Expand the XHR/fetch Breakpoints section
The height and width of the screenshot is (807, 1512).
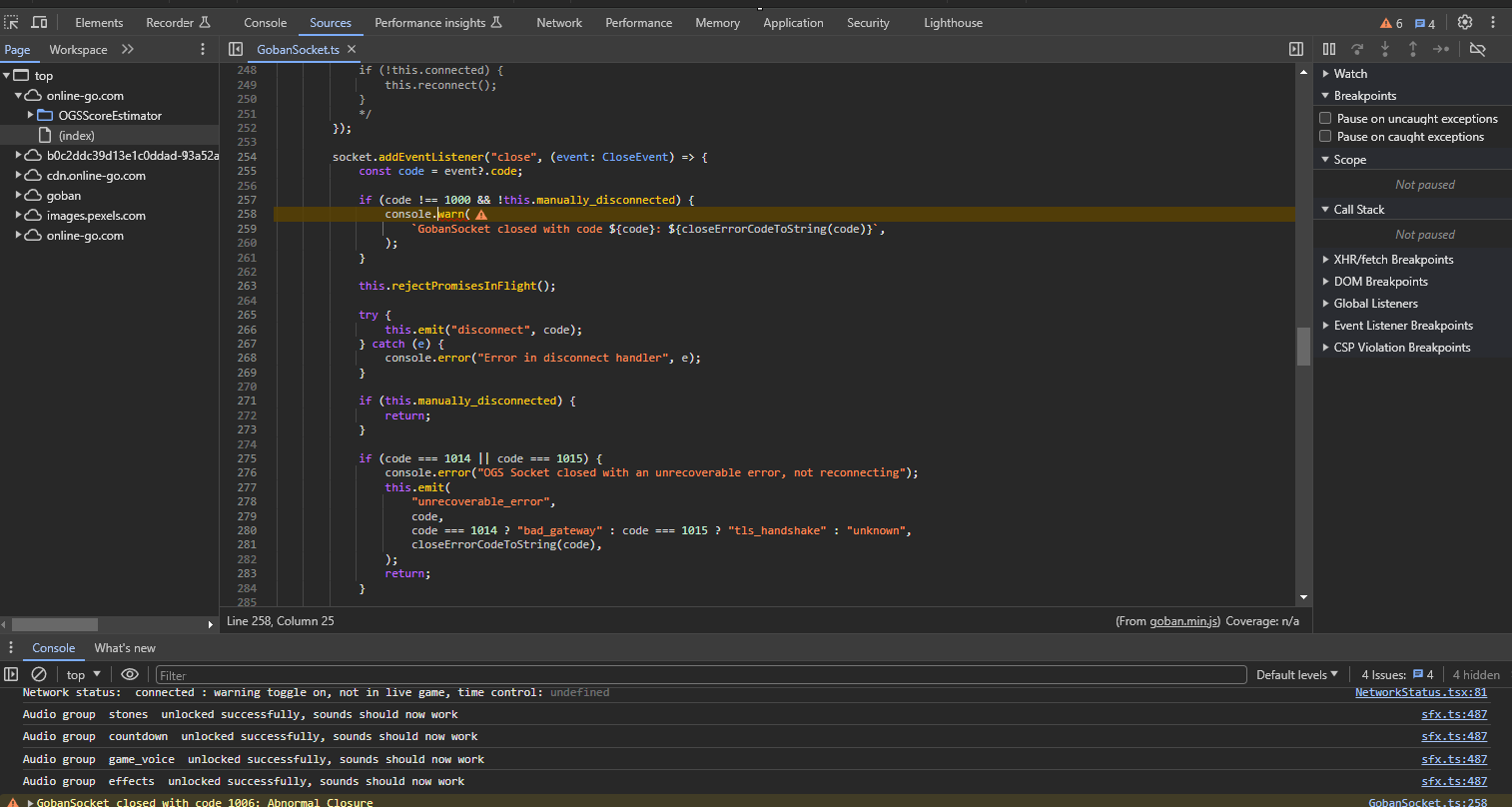pyautogui.click(x=1392, y=260)
